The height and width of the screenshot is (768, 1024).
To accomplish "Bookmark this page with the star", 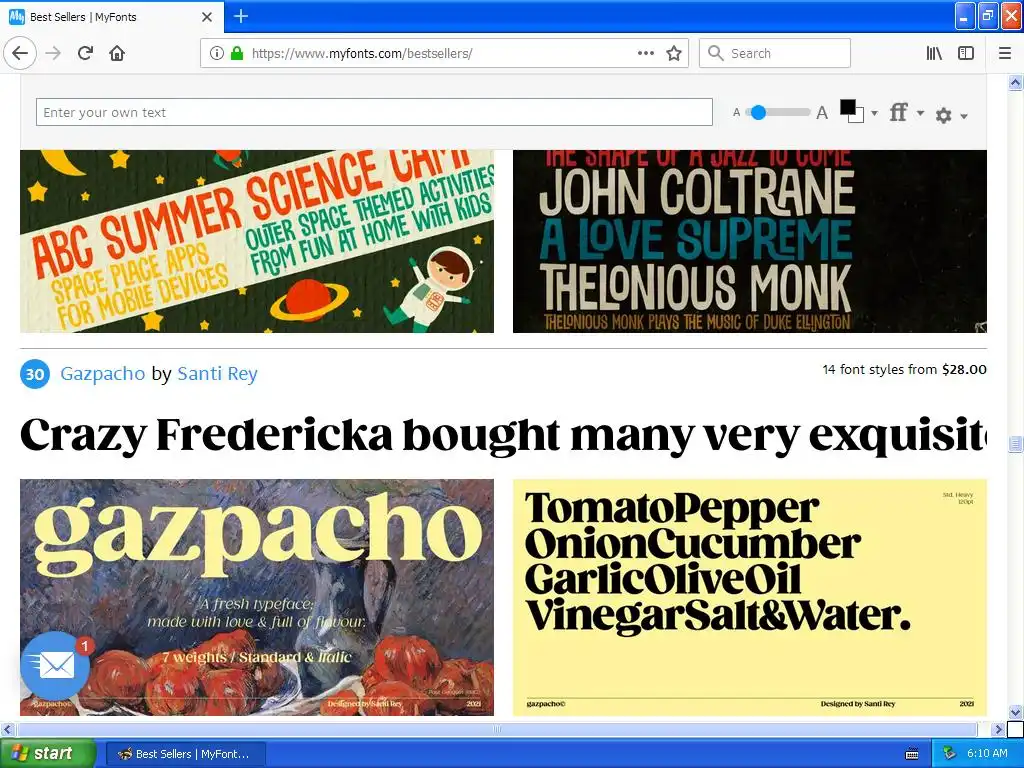I will pyautogui.click(x=674, y=53).
